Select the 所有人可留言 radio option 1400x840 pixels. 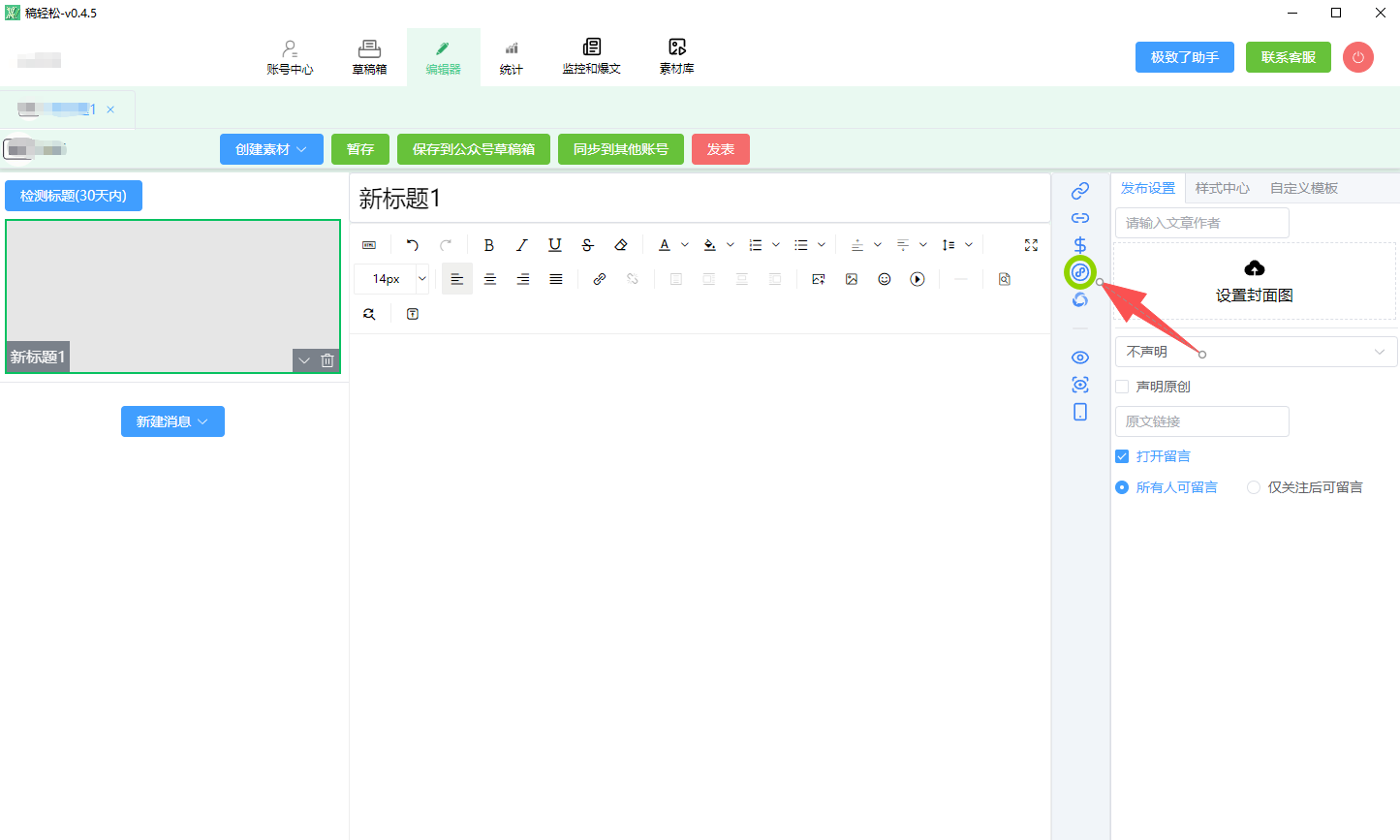[1122, 487]
